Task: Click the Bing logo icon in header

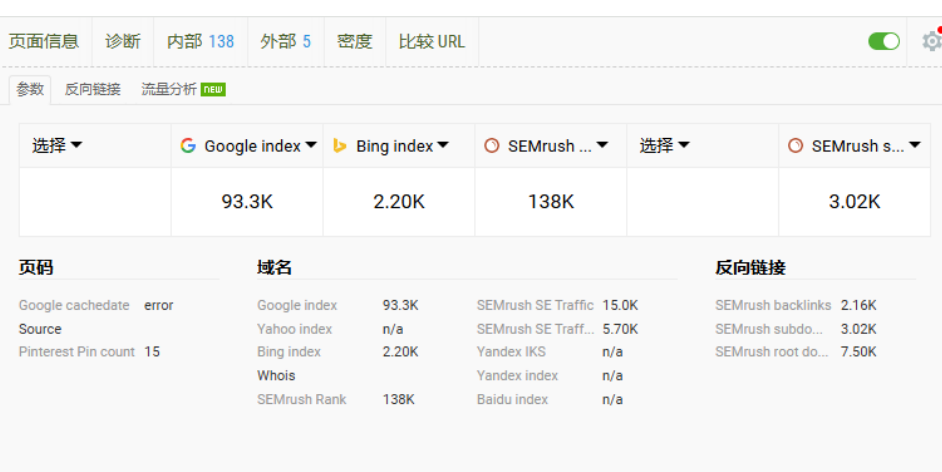Action: (339, 145)
